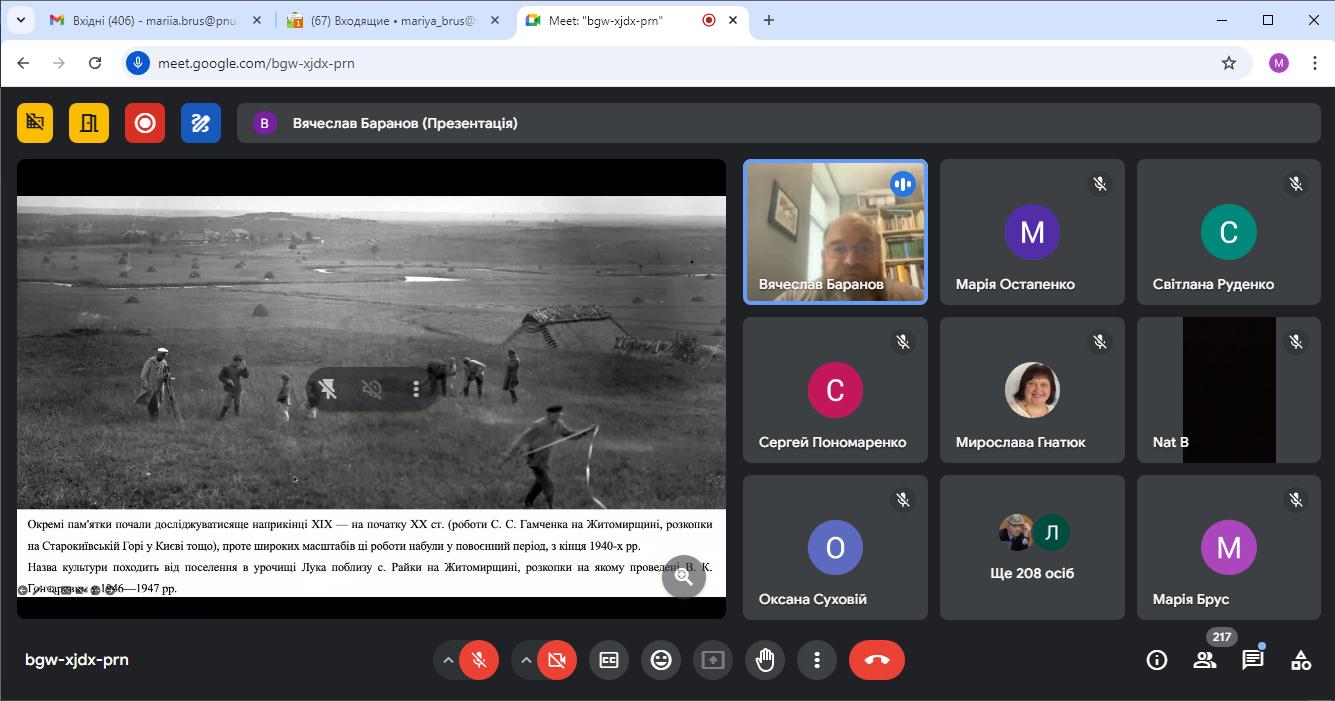Open the emoji reactions panel
This screenshot has width=1335, height=701.
pos(661,660)
